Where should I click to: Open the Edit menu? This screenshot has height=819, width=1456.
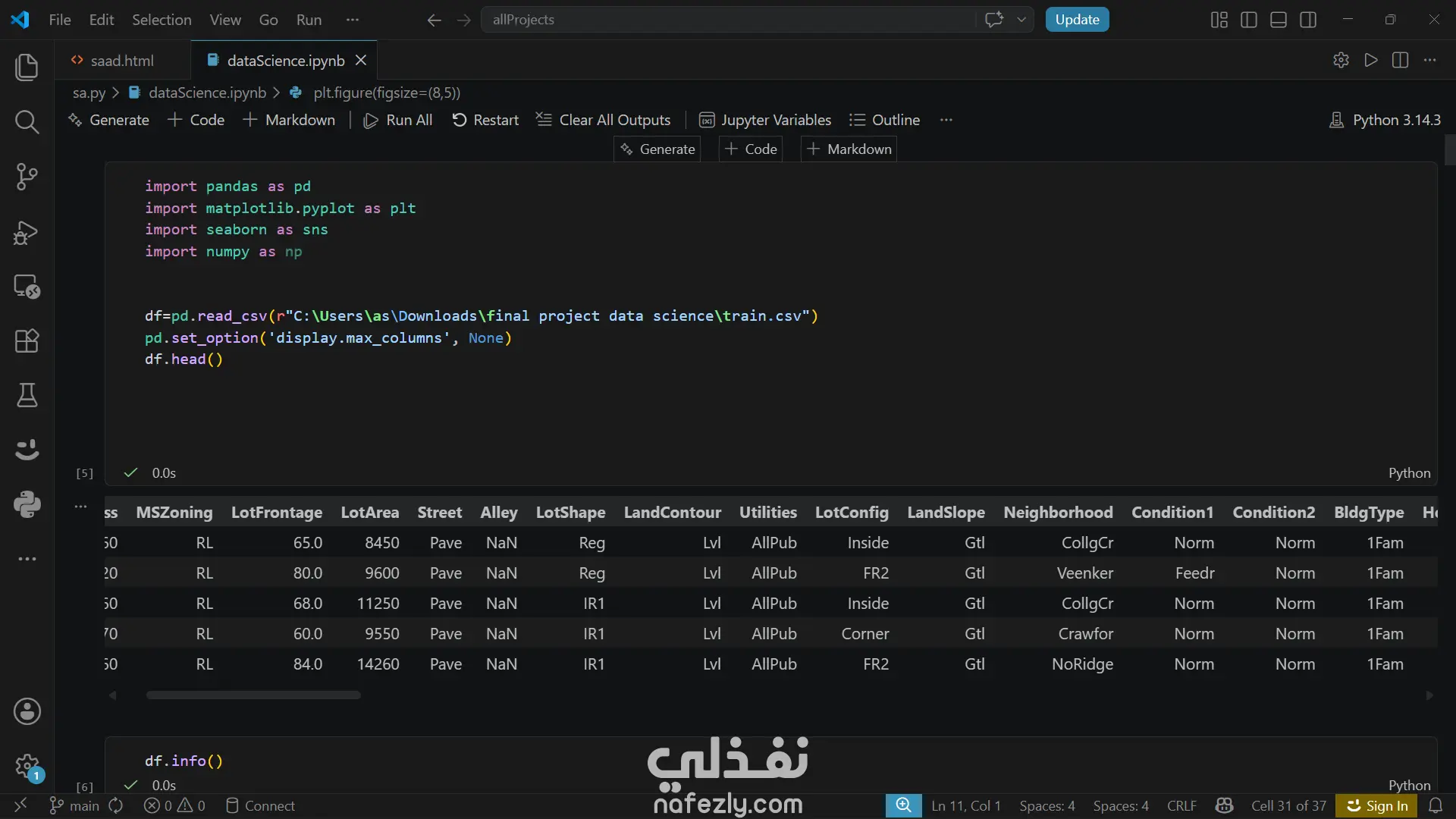click(x=101, y=20)
